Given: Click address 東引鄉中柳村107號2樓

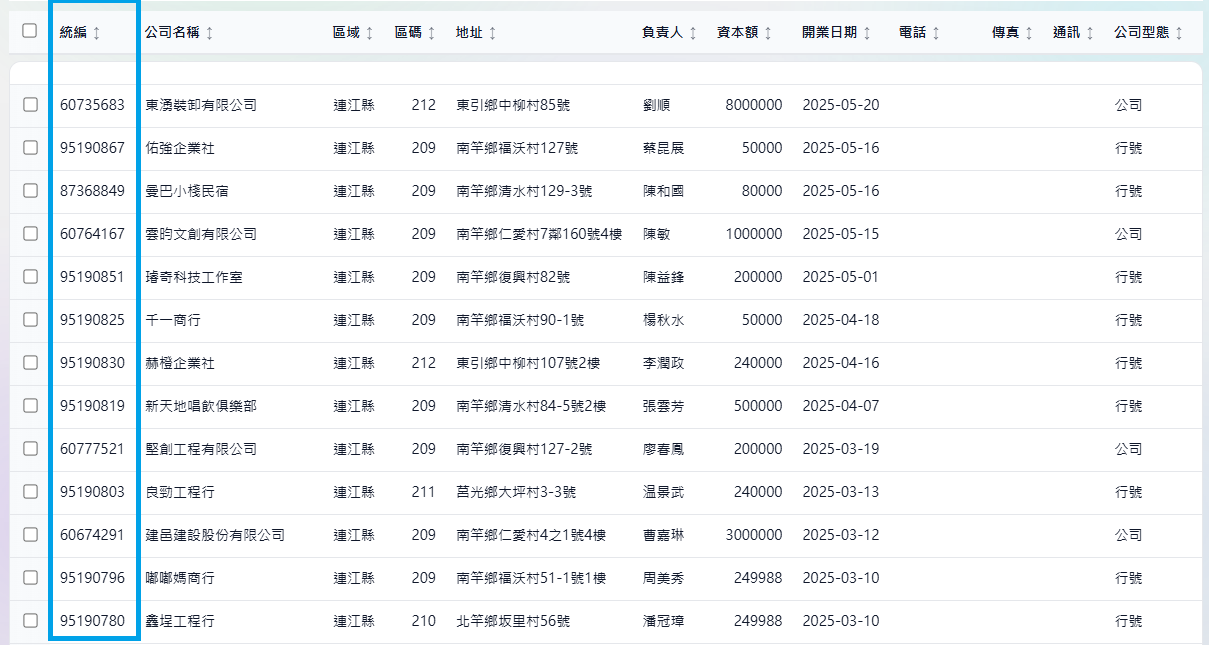Looking at the screenshot, I should coord(527,363).
